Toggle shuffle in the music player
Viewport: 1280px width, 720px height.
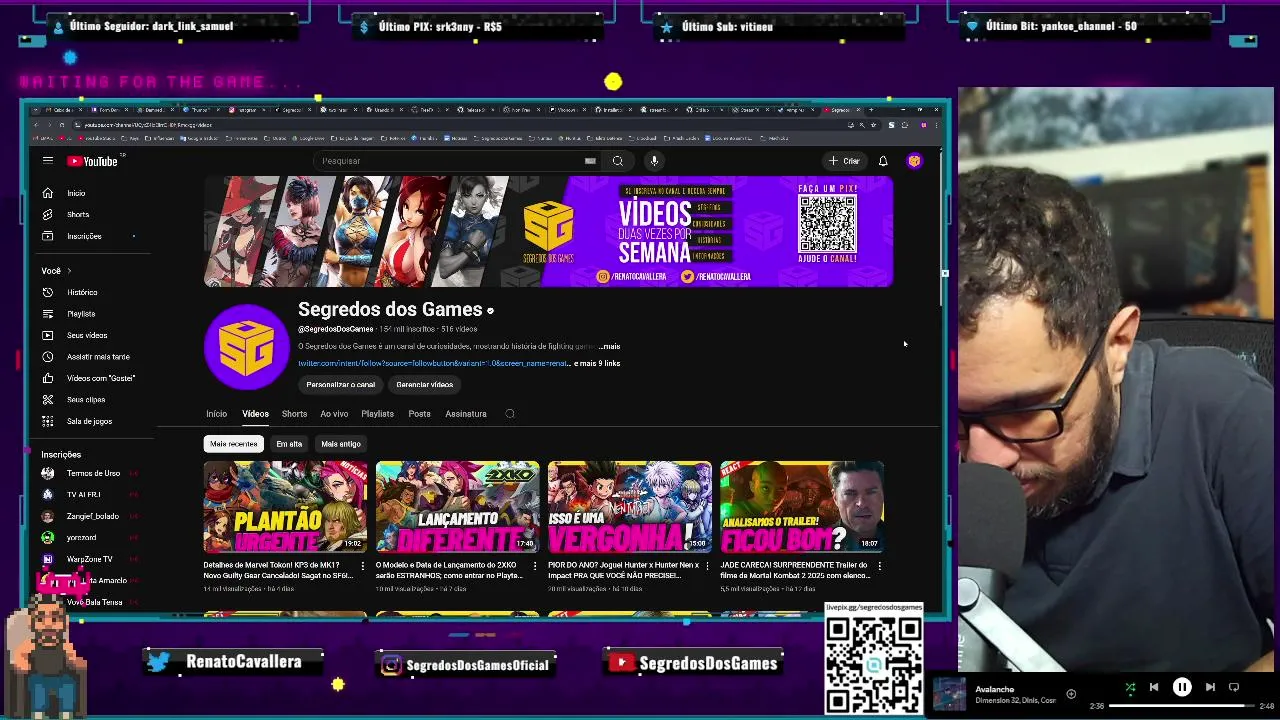(x=1130, y=687)
